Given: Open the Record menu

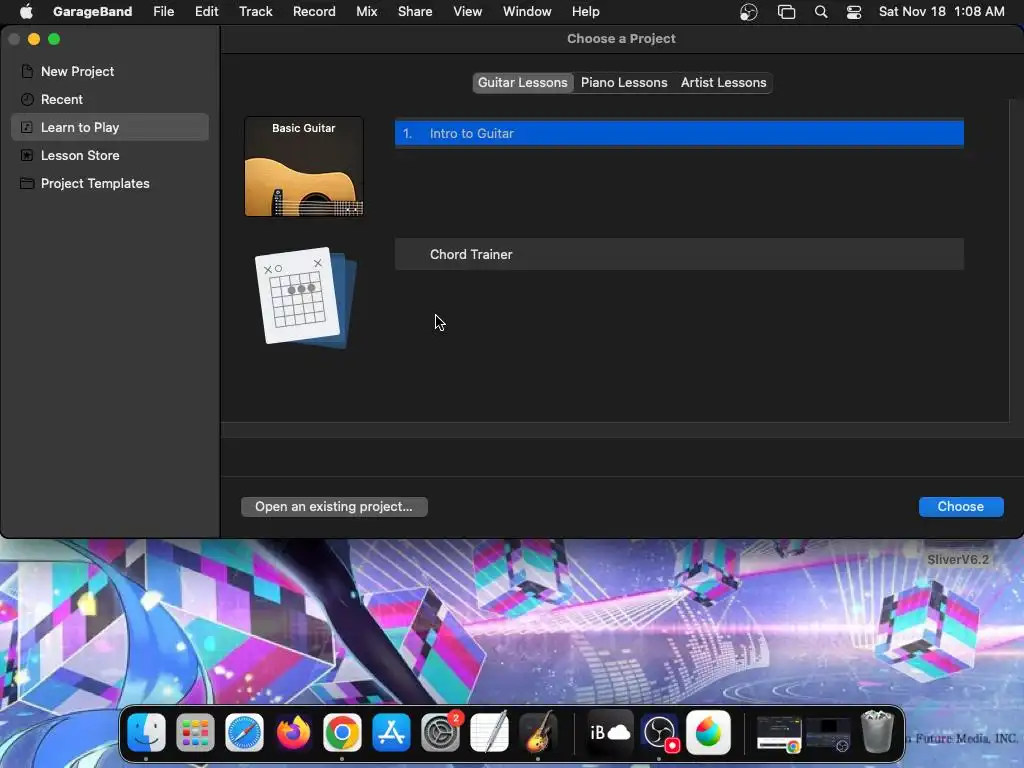Looking at the screenshot, I should tap(314, 12).
